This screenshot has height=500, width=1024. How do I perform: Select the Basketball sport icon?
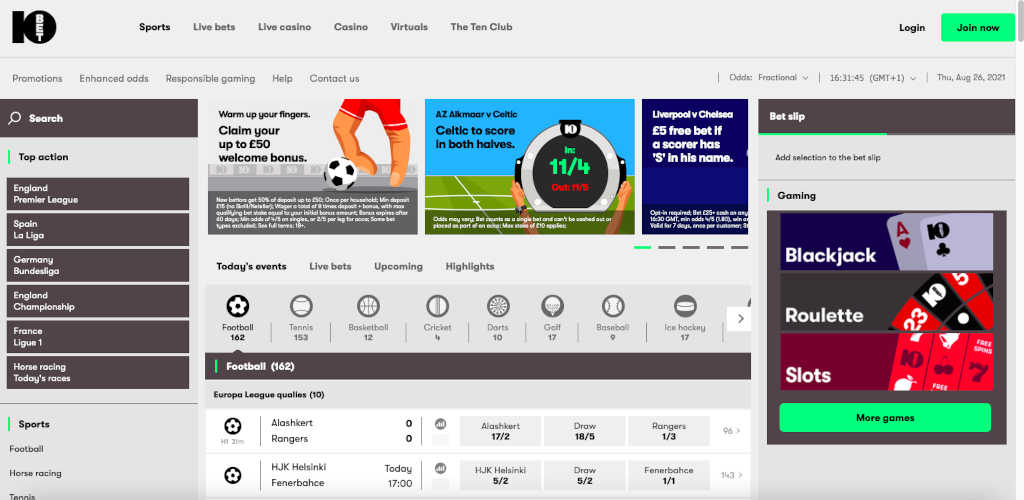pyautogui.click(x=368, y=305)
